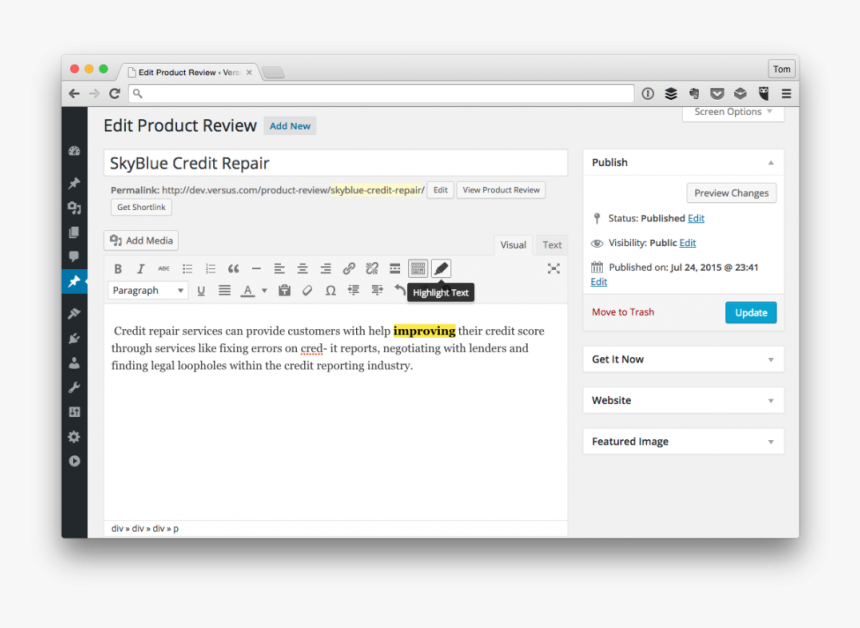This screenshot has height=628, width=860.
Task: Collapse the Publish panel
Action: point(771,163)
